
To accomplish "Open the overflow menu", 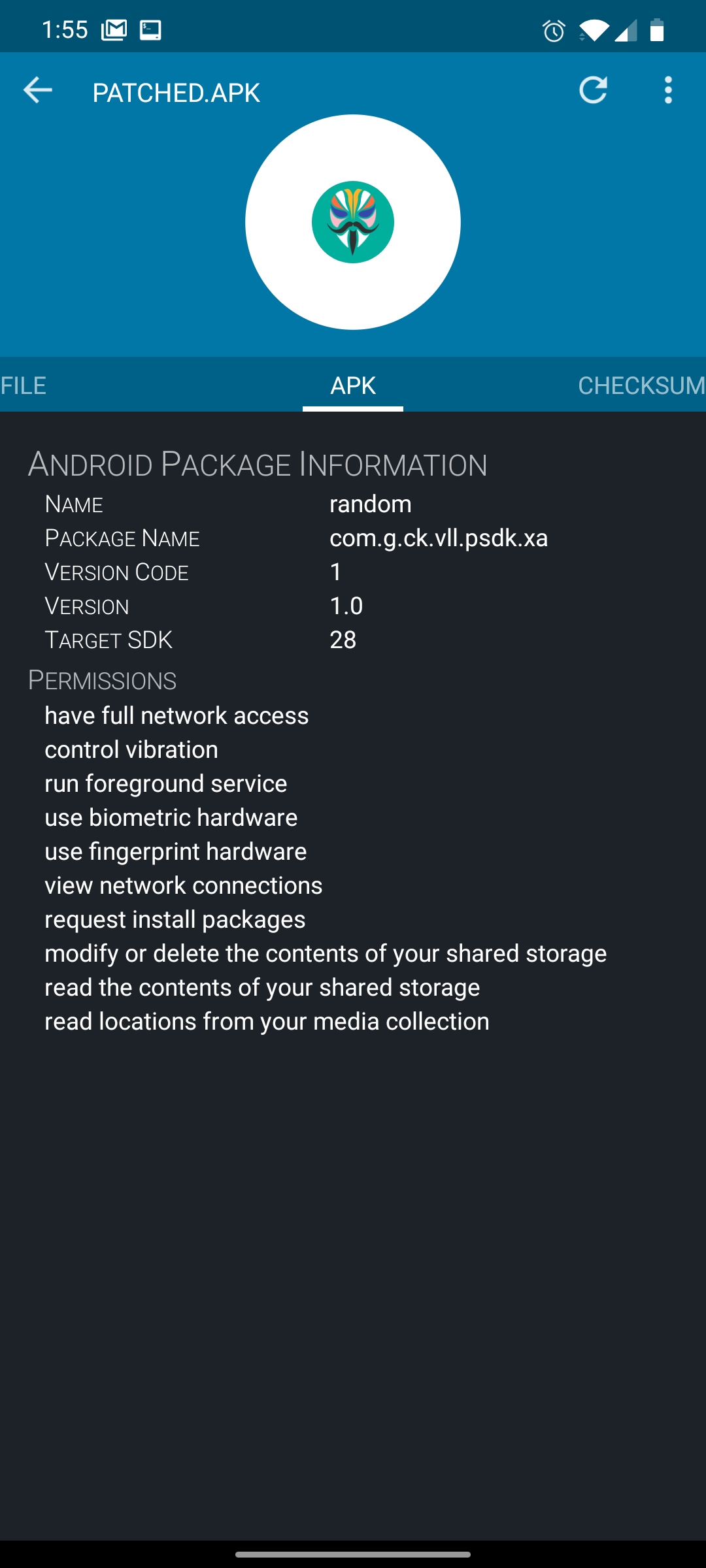I will 668,91.
